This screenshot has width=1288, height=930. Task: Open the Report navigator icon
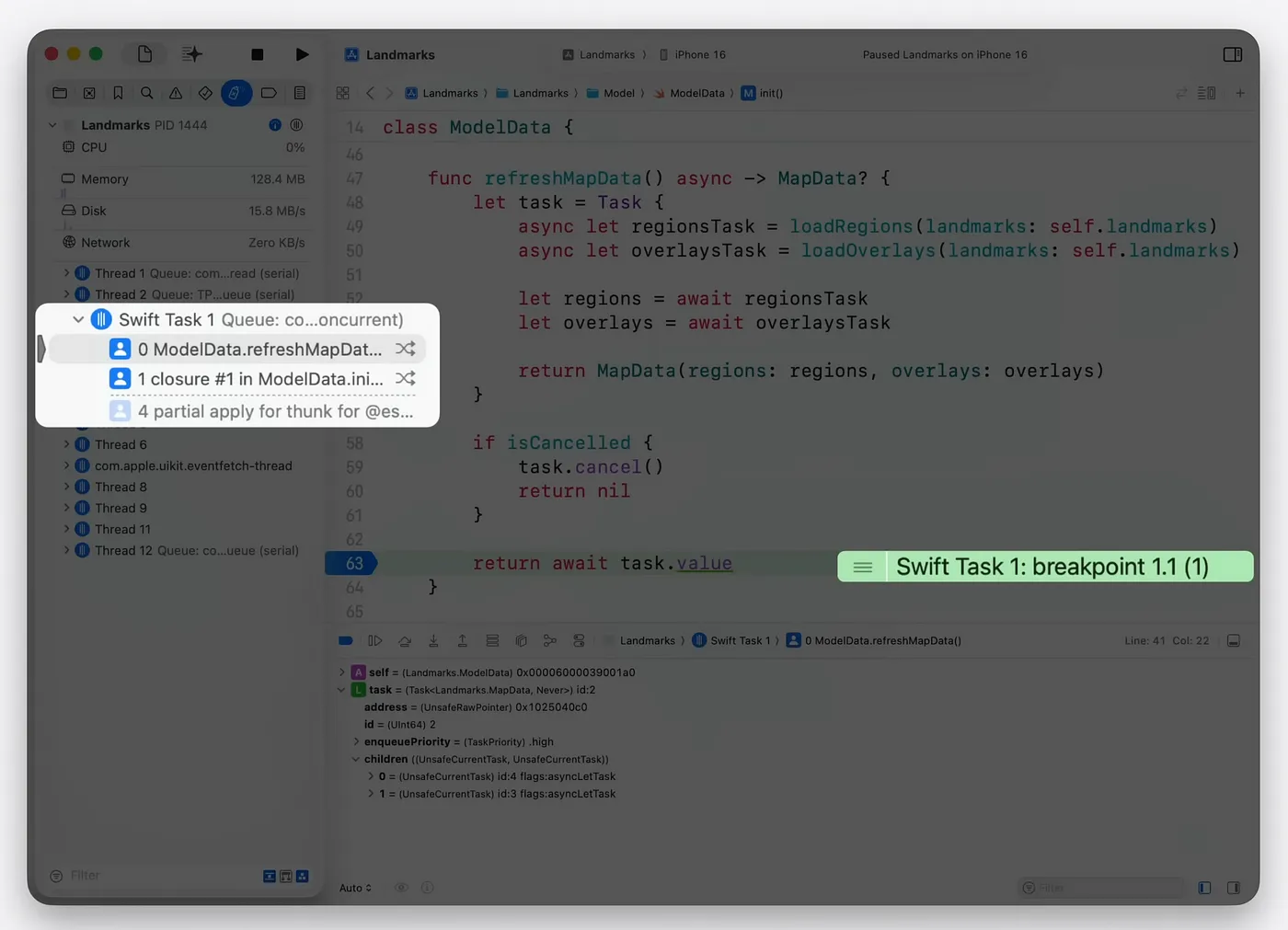(299, 93)
